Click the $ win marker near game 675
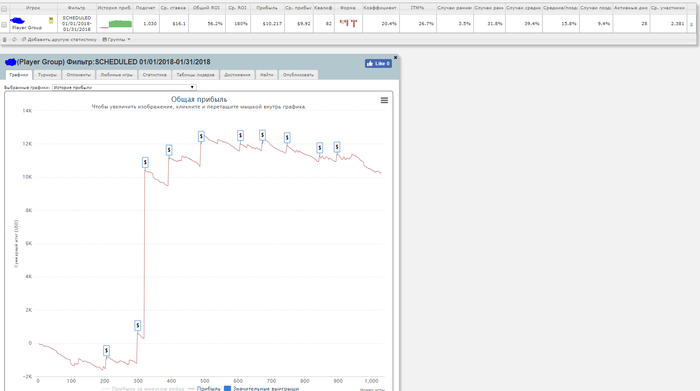 [262, 135]
